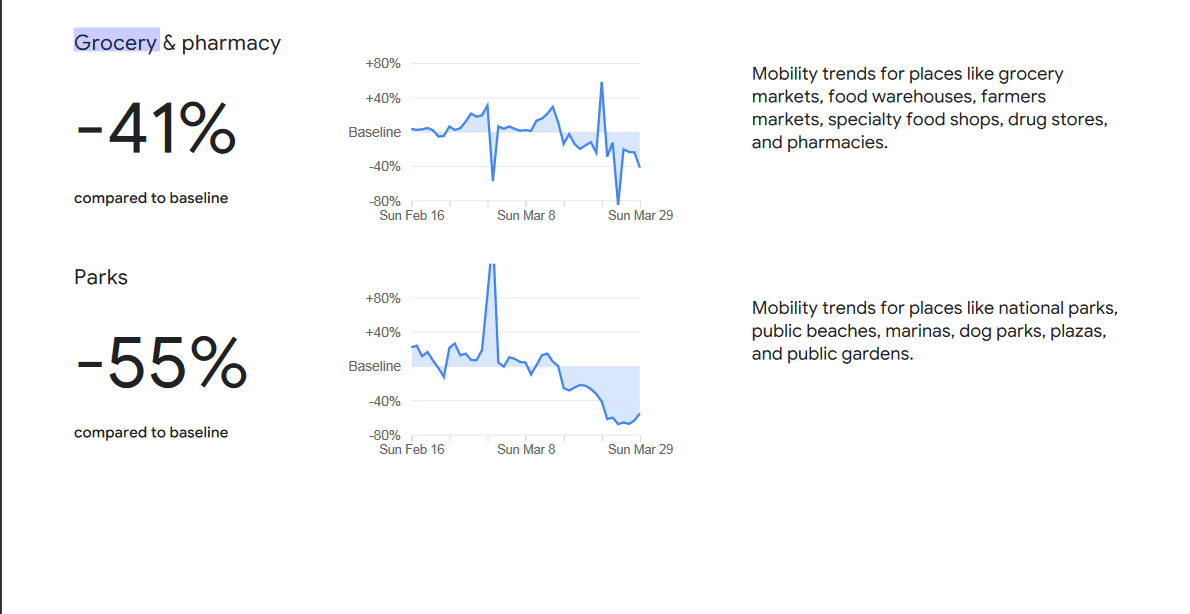Viewport: 1190px width, 614px height.
Task: Click the -80% label on parks chart
Action: click(x=384, y=435)
